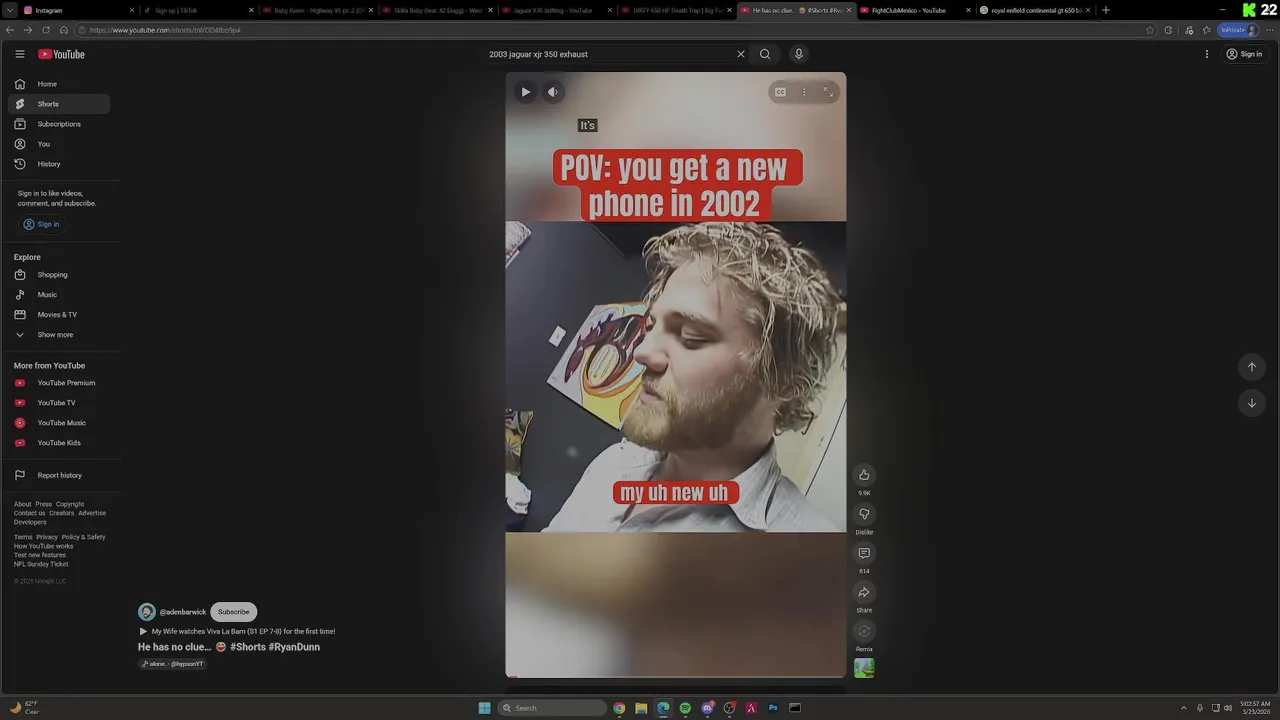Image resolution: width=1280 pixels, height=720 pixels.
Task: Open the comments for this Short
Action: 864,553
